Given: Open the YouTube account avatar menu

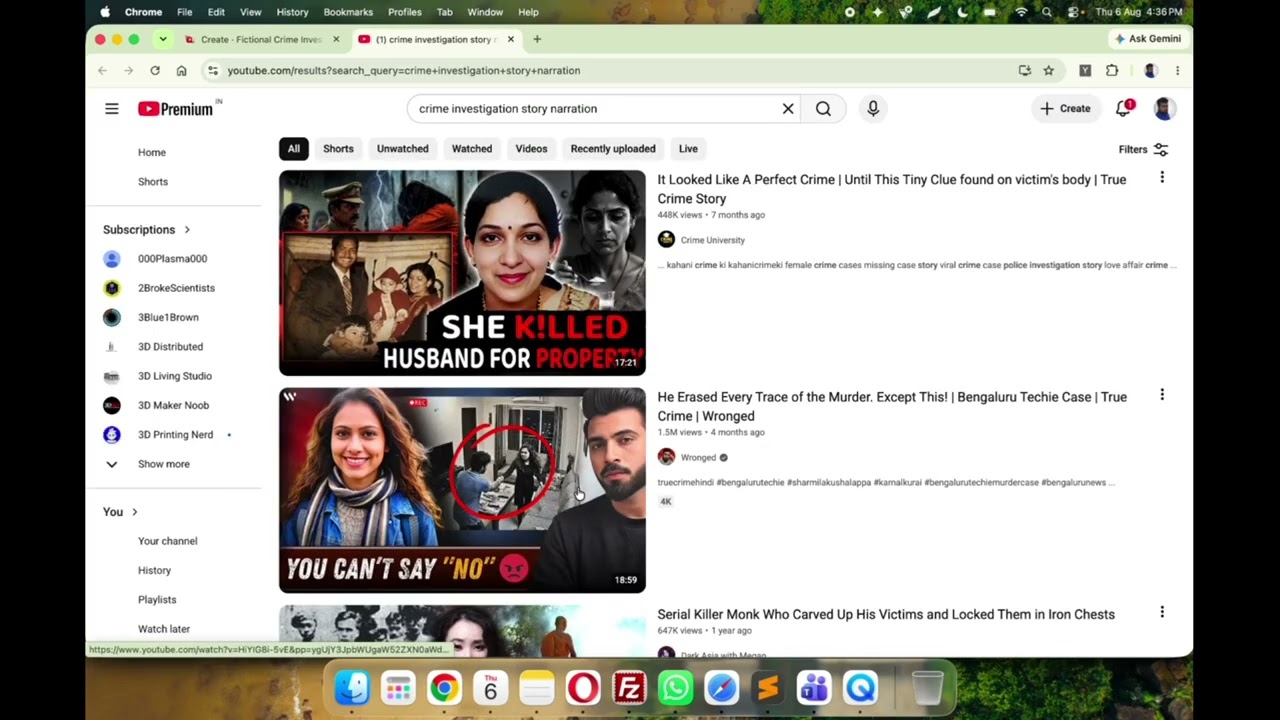Looking at the screenshot, I should pyautogui.click(x=1163, y=108).
